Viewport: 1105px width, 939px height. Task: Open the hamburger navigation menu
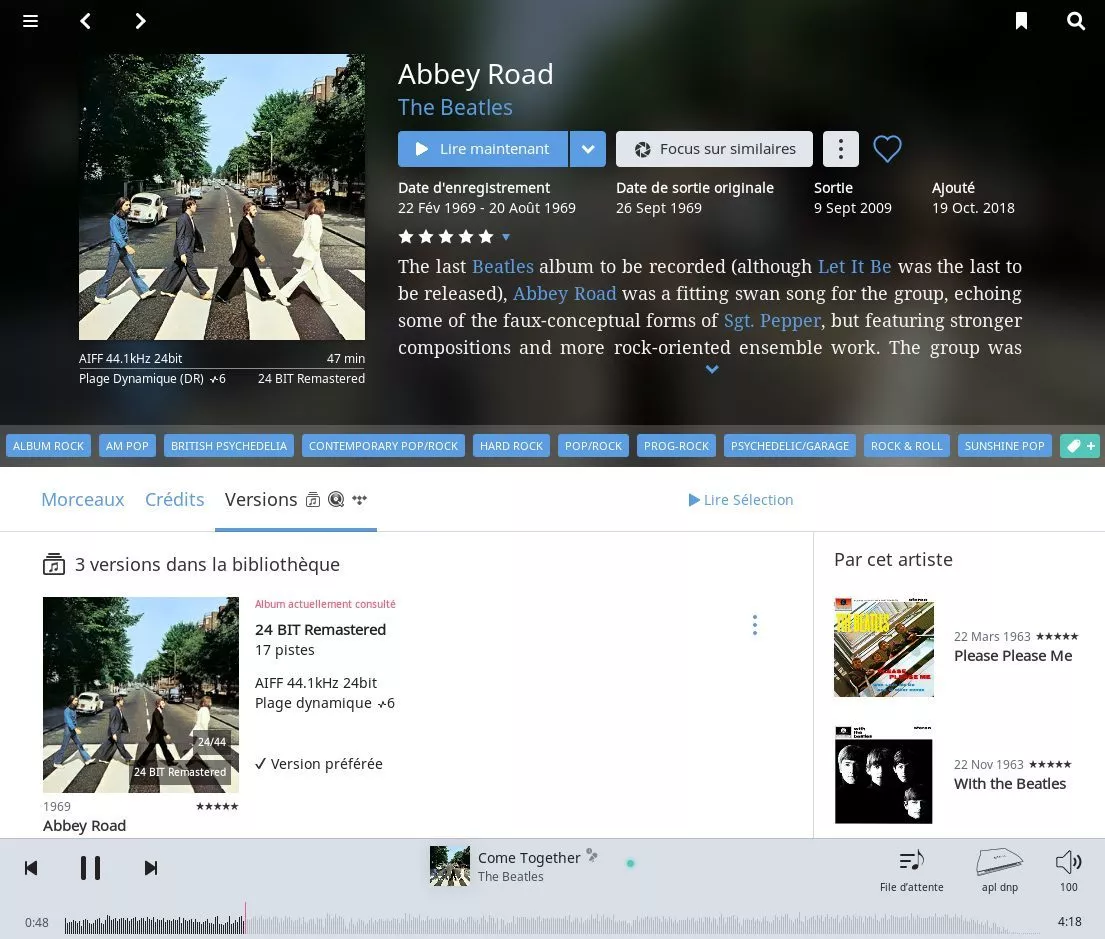pyautogui.click(x=30, y=21)
